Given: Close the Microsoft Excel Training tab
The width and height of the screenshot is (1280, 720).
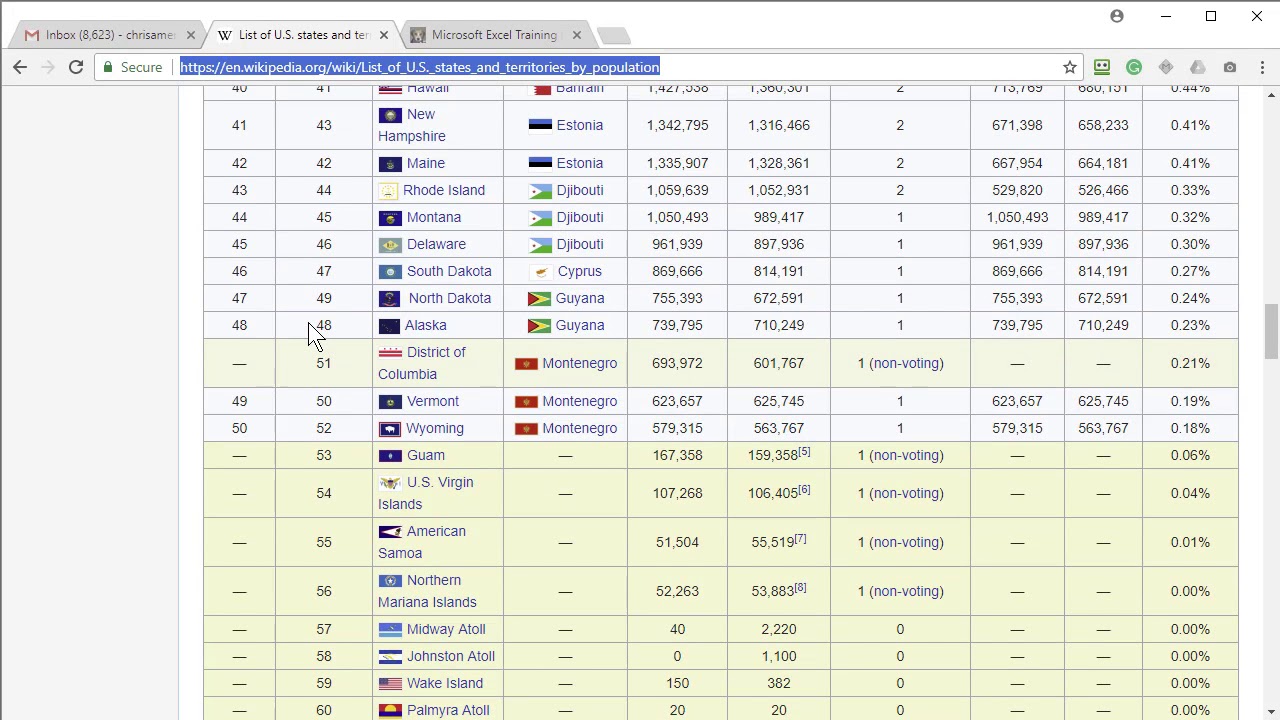Looking at the screenshot, I should point(576,35).
